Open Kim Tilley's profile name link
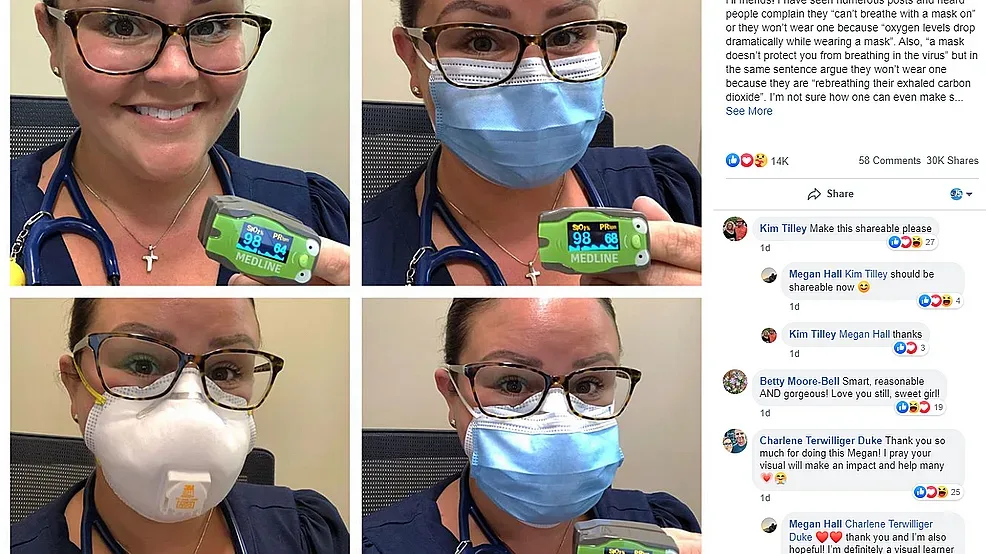986x554 pixels. 783,228
